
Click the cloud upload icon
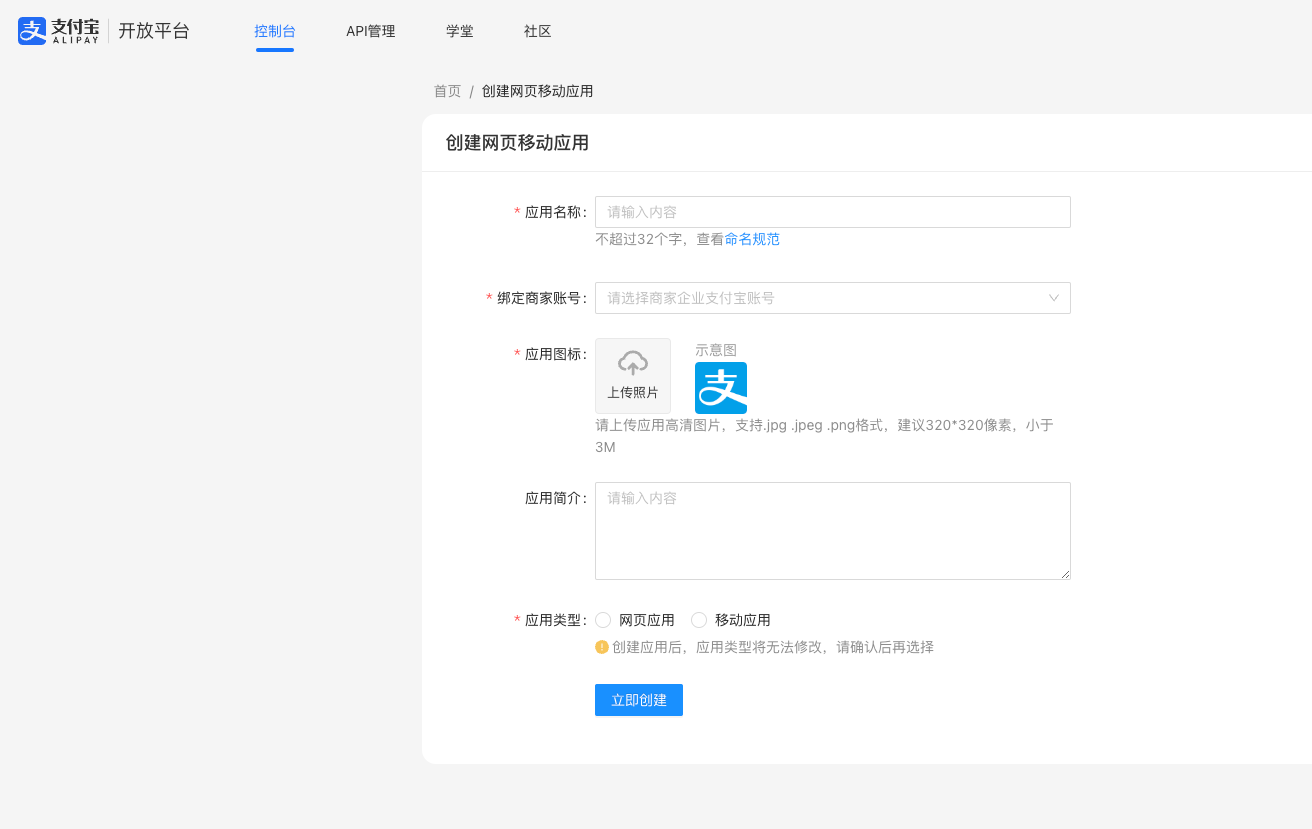633,362
